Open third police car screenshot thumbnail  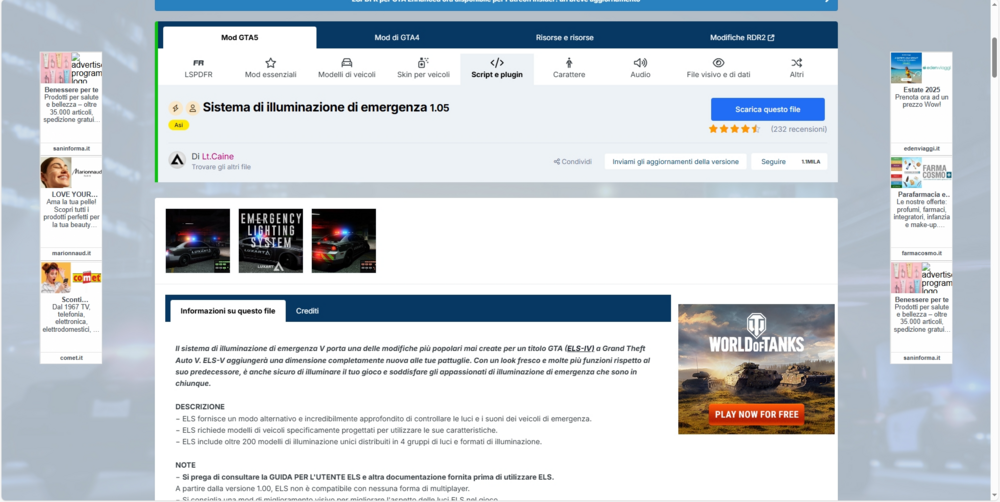pos(344,240)
